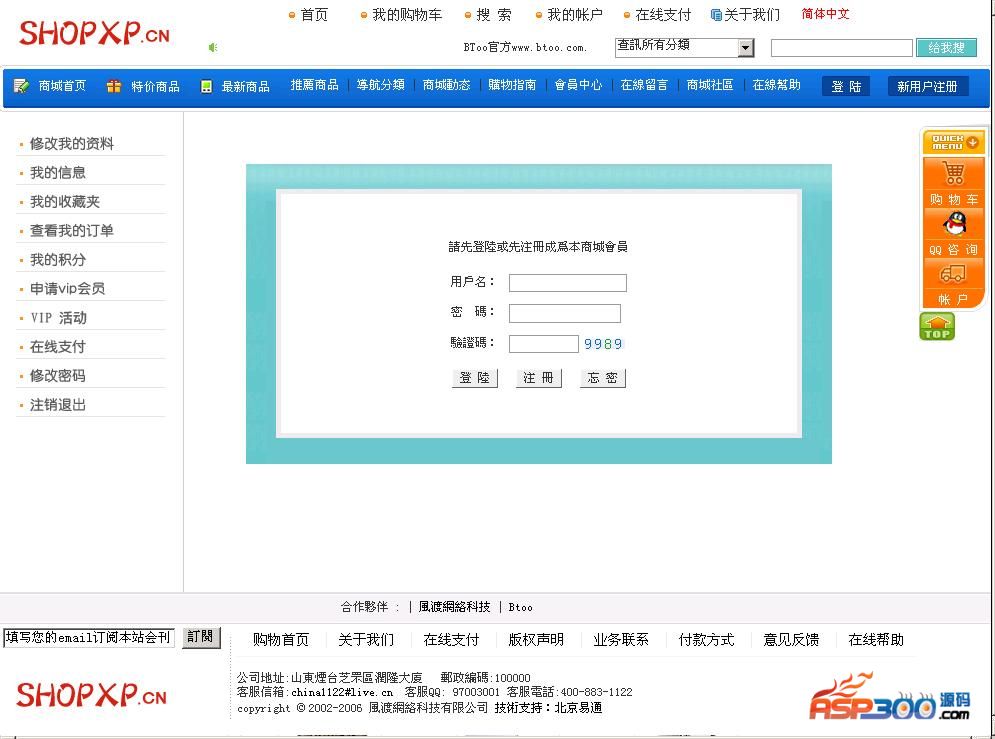Click the verification code input field

(x=543, y=343)
